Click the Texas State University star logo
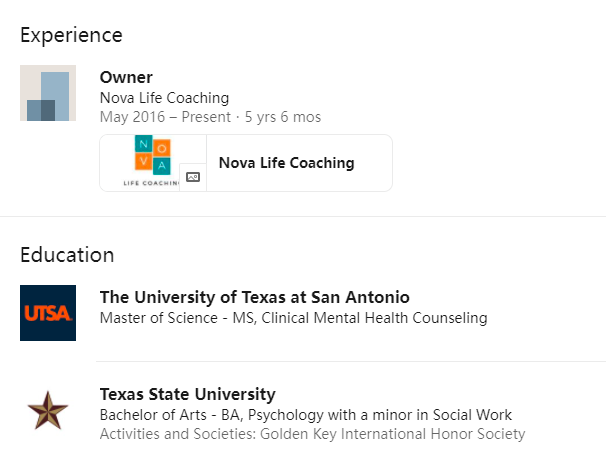Viewport: 606px width, 457px height. (x=48, y=411)
